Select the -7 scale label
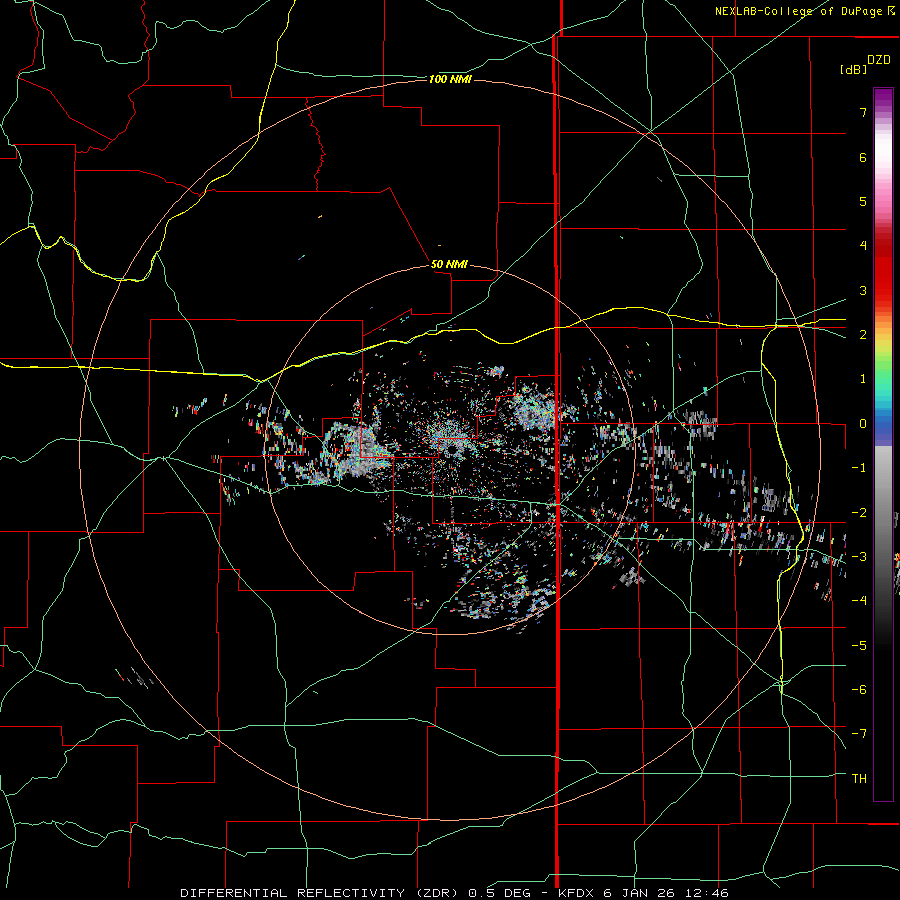This screenshot has height=900, width=900. click(x=859, y=734)
